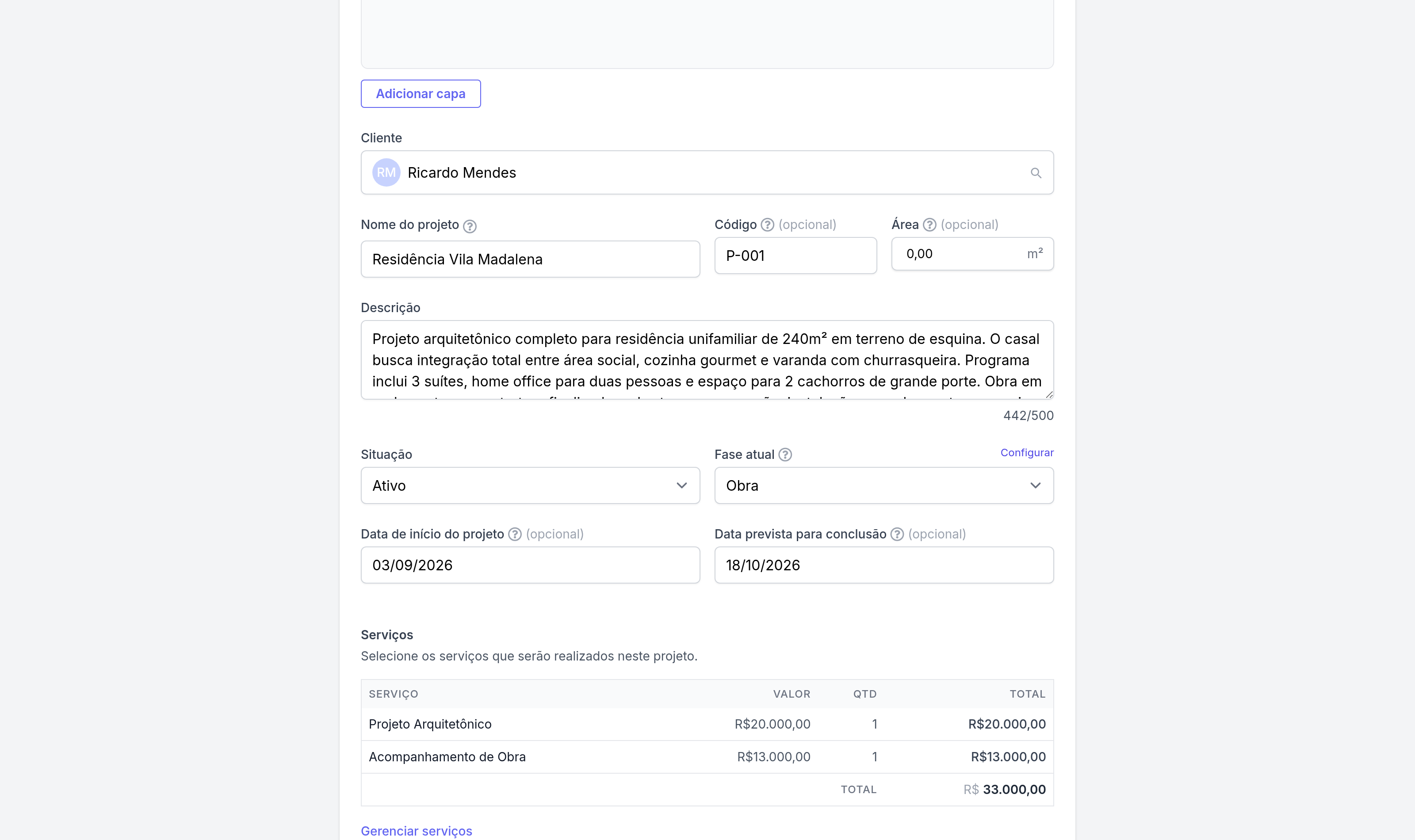Image resolution: width=1415 pixels, height=840 pixels.
Task: Expand the Situação dropdown showing Ativo
Action: (530, 486)
